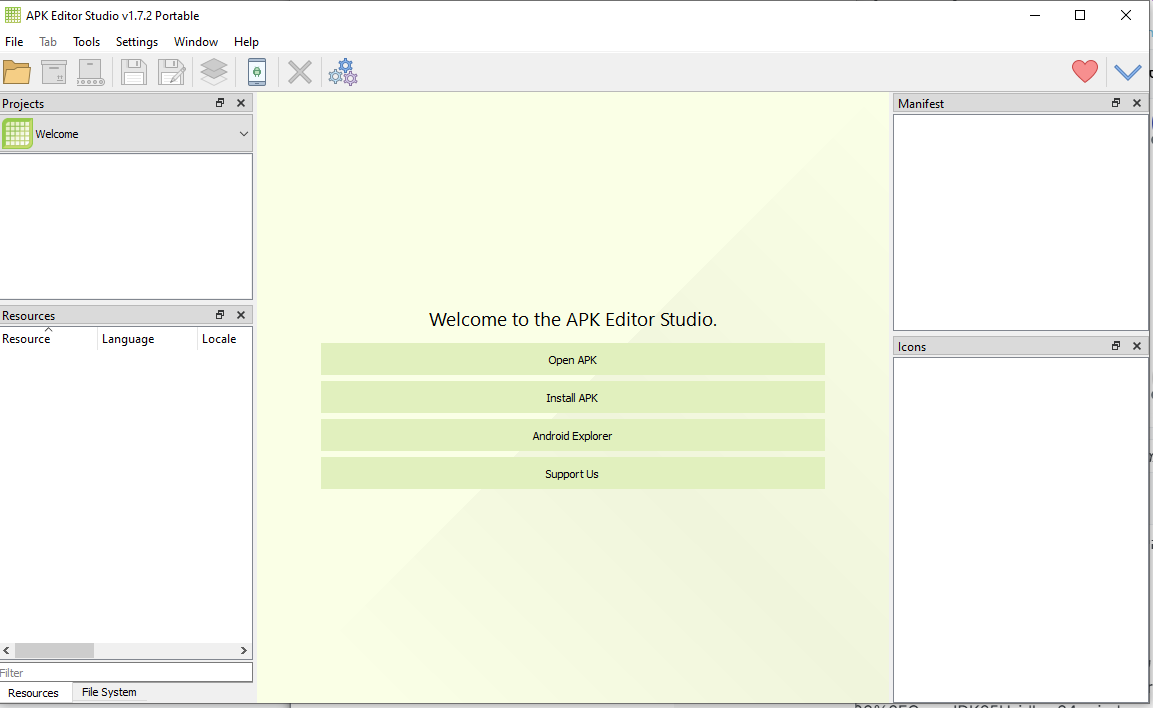Open the Tools menu

(87, 42)
